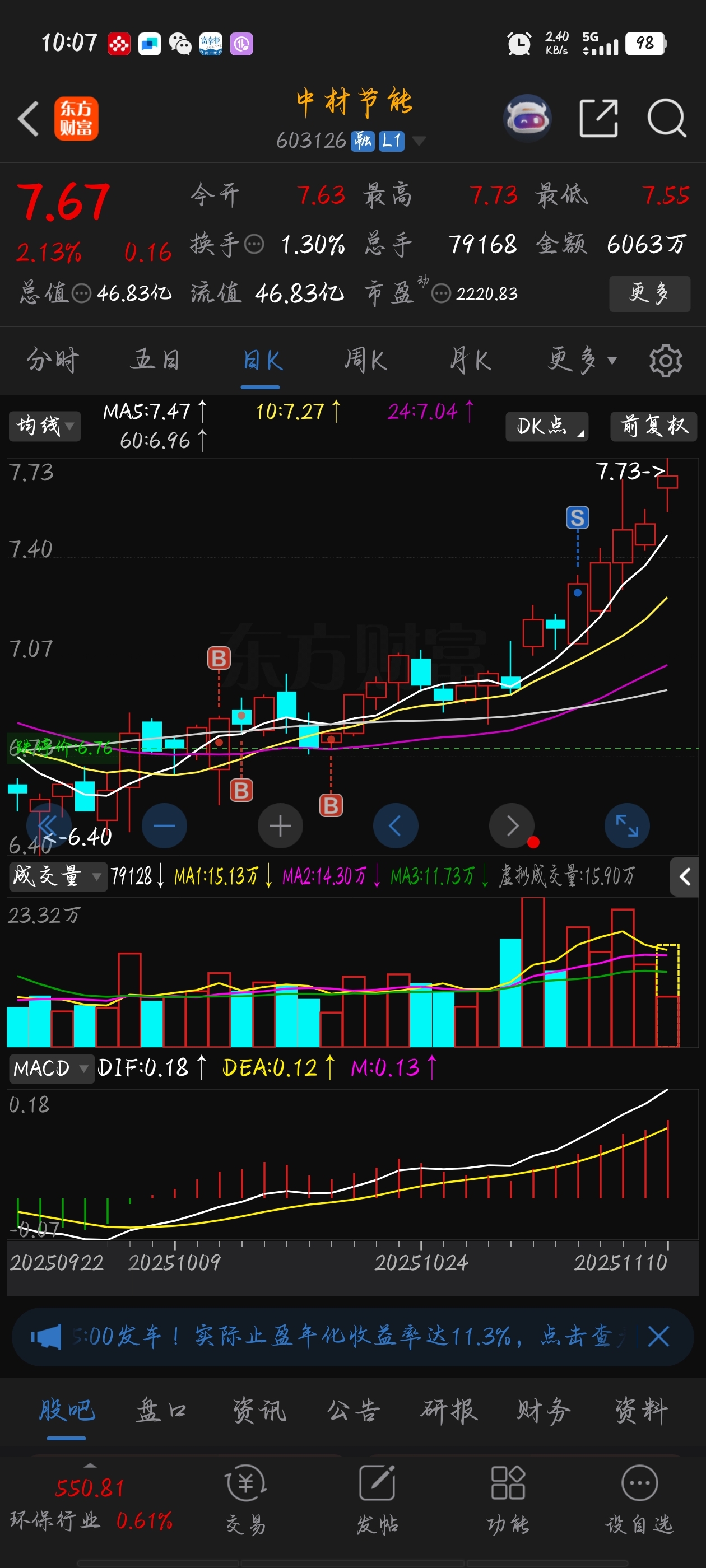Tap the sector index value 550.81
The image size is (706, 1568).
pyautogui.click(x=90, y=1488)
